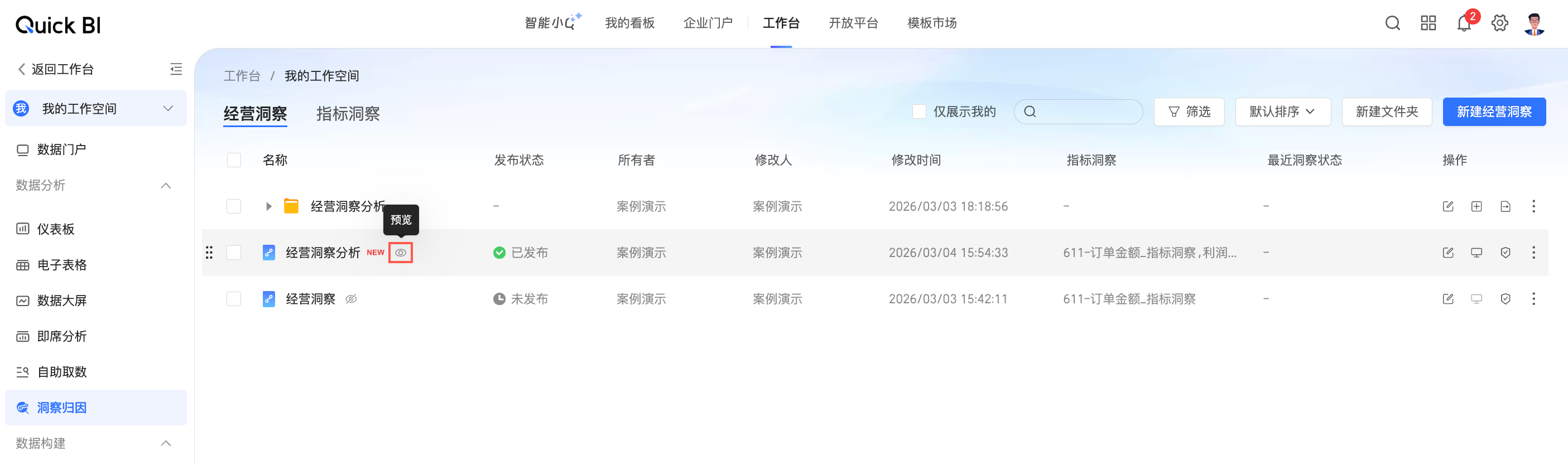
Task: Check the published 经营洞察分析 row checkbox
Action: click(234, 252)
